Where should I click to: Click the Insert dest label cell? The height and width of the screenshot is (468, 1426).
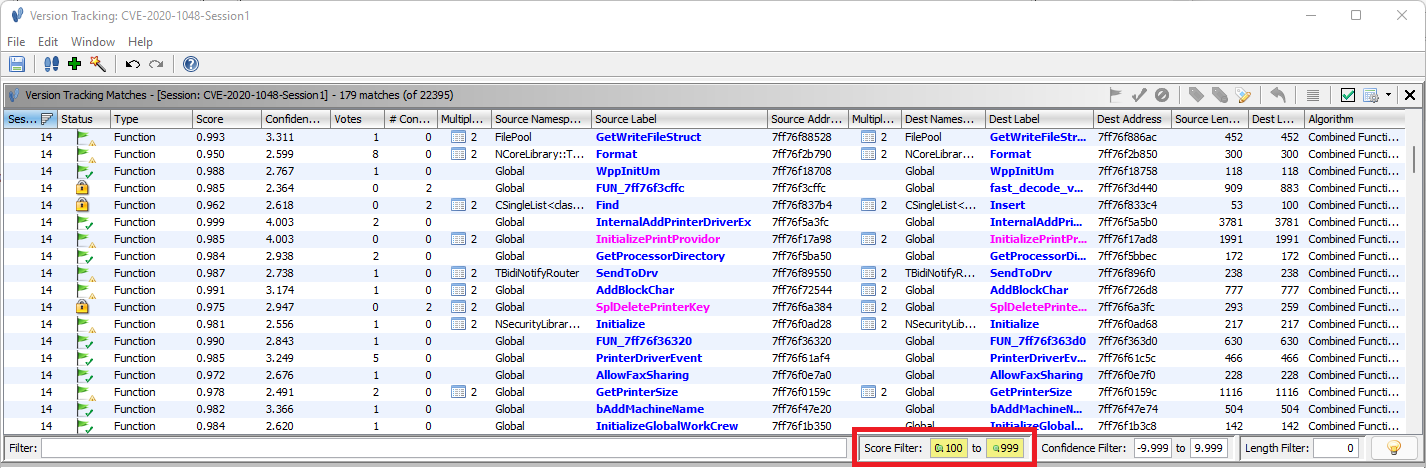1038,205
